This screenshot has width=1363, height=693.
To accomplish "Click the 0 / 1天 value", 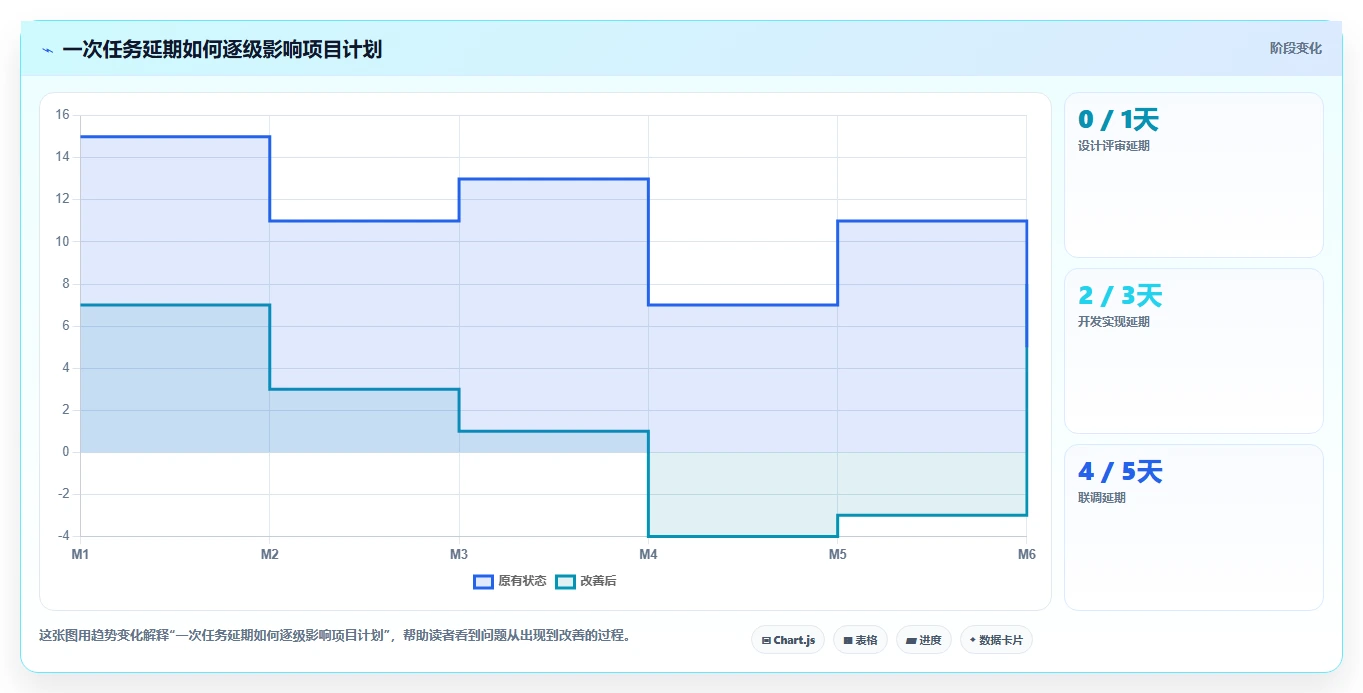I will (1118, 120).
